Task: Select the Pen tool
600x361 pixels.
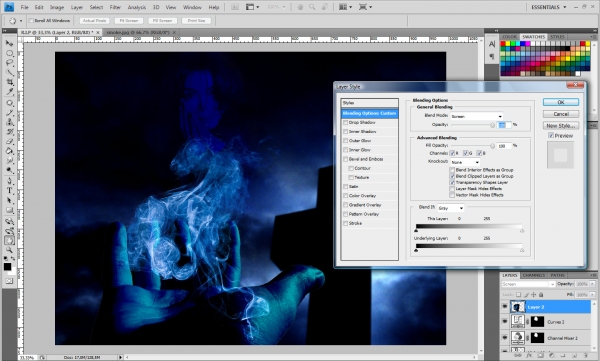Action: [10, 181]
